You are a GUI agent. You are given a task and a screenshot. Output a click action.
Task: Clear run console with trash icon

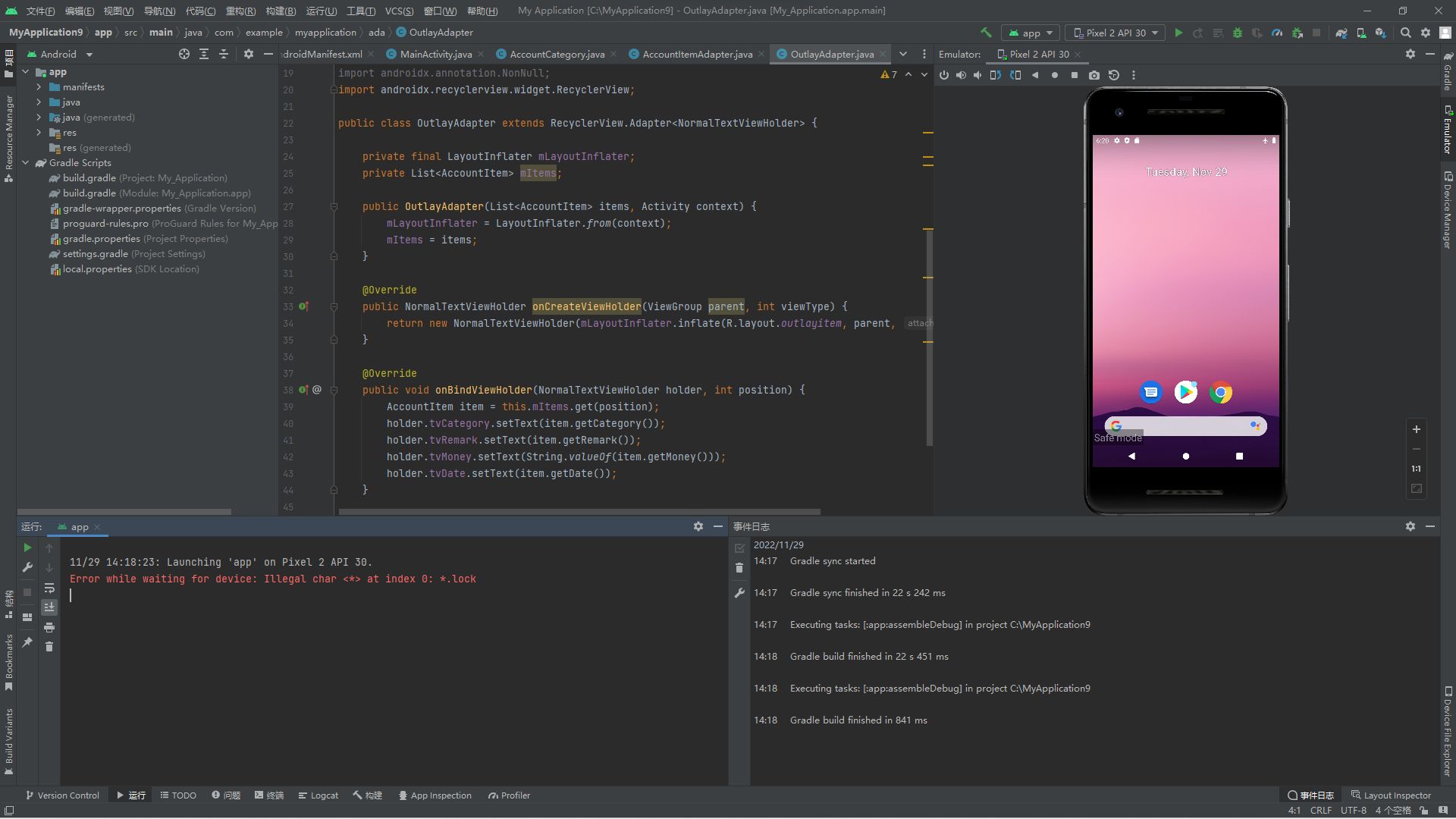(x=49, y=646)
